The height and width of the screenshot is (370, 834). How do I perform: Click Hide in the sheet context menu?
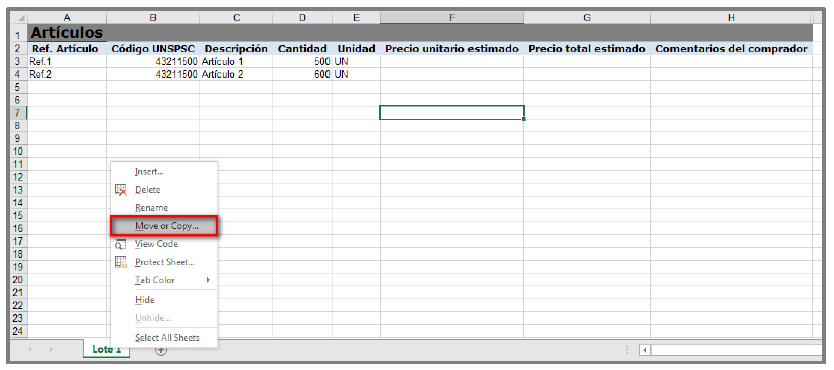(145, 300)
